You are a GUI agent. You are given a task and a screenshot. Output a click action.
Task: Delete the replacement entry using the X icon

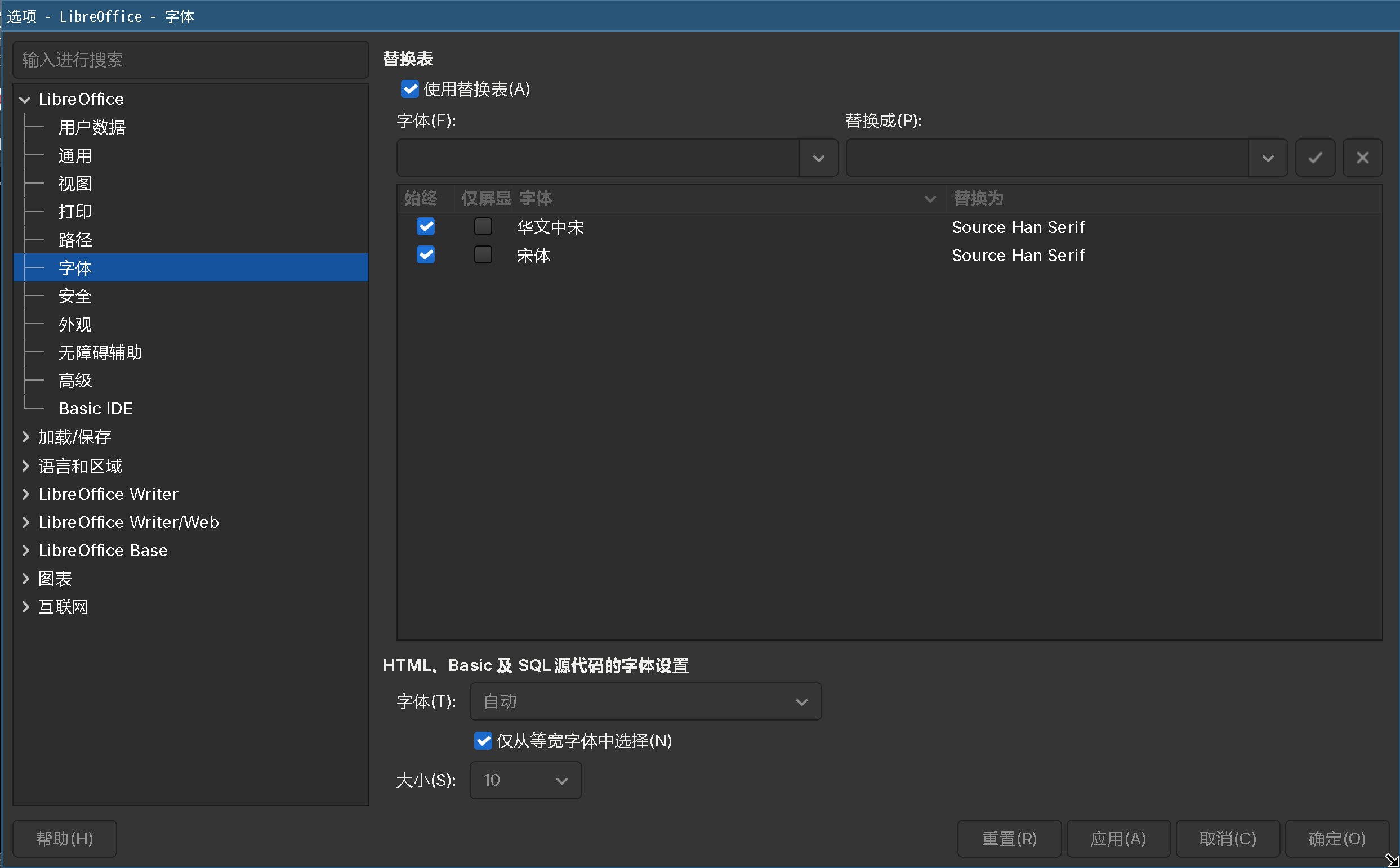(1362, 157)
